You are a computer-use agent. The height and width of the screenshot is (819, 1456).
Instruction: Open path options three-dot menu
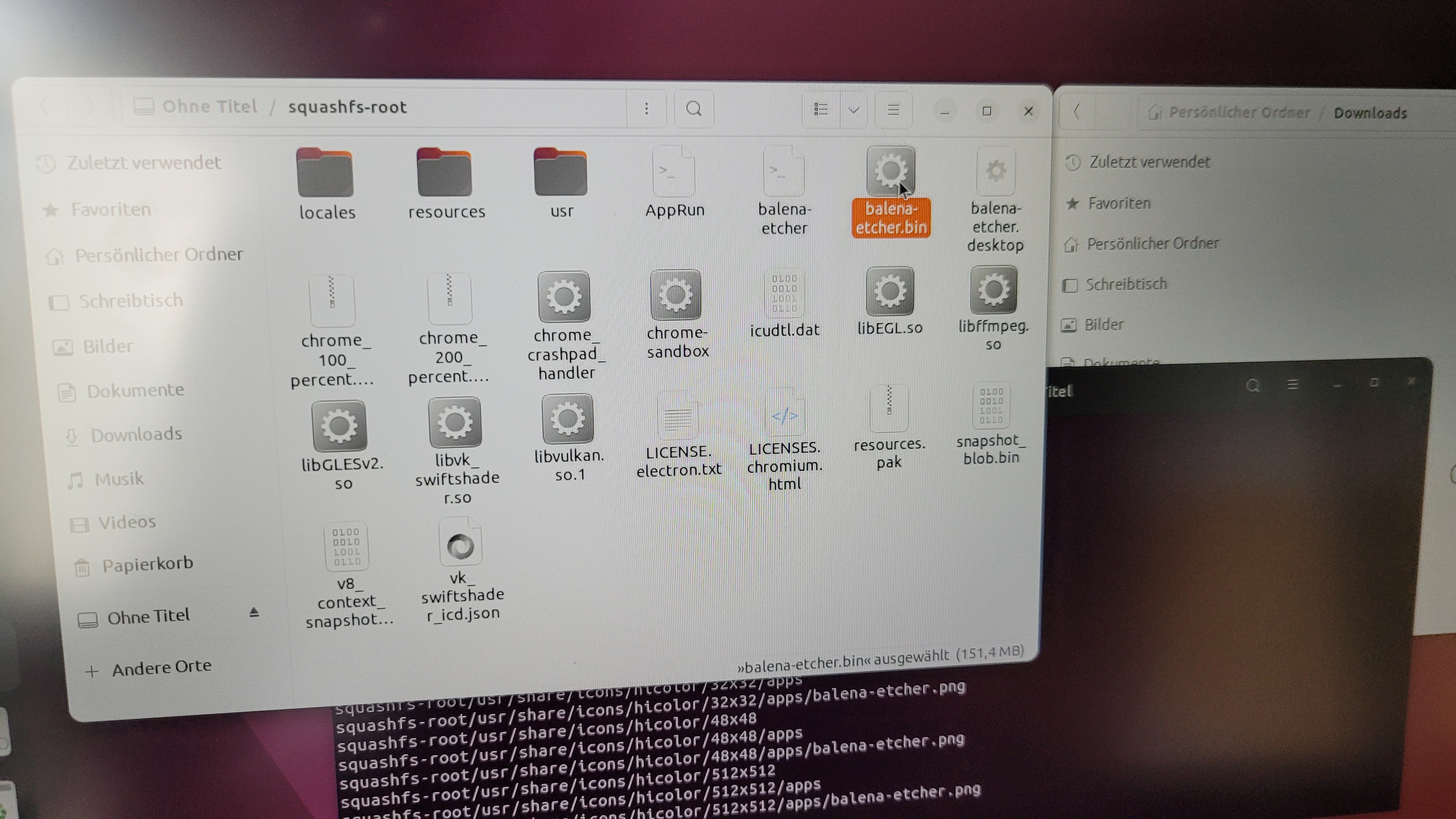646,109
